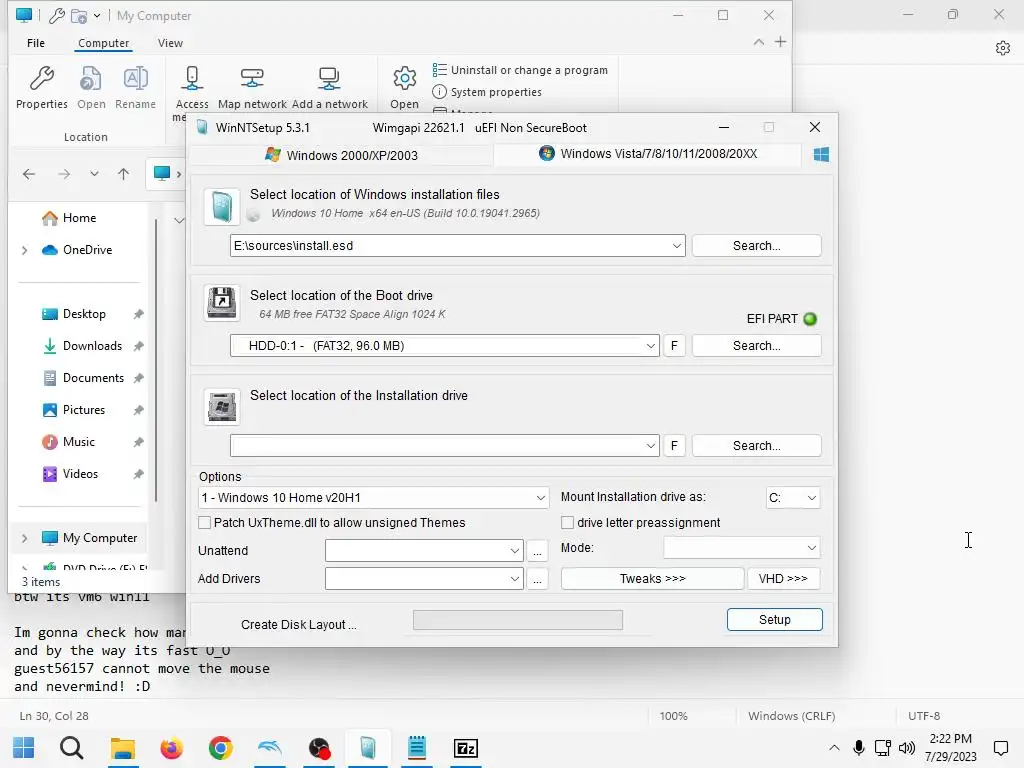The height and width of the screenshot is (768, 1024).
Task: Click the Notepad settings gear icon
Action: point(1002,48)
